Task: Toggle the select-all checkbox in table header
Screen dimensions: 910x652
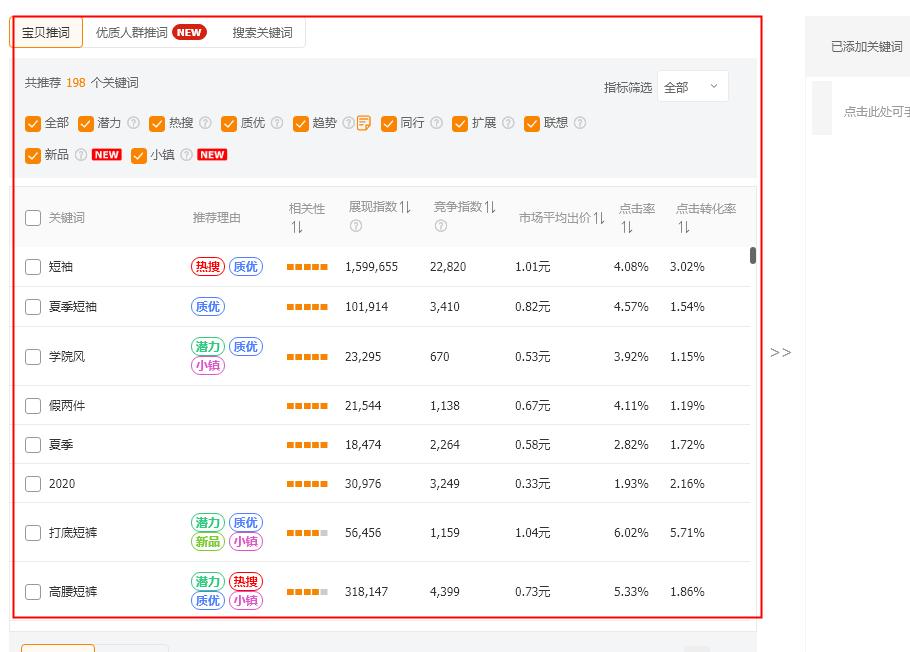Action: [x=33, y=218]
